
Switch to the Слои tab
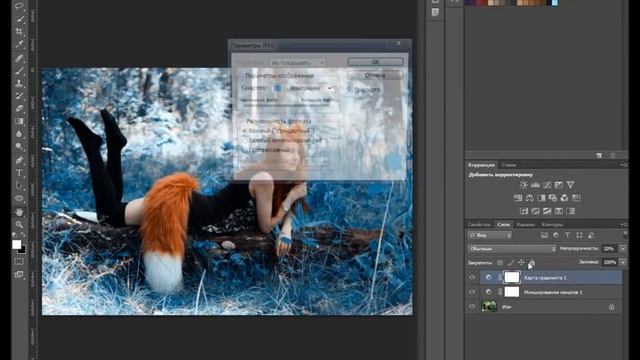(503, 224)
